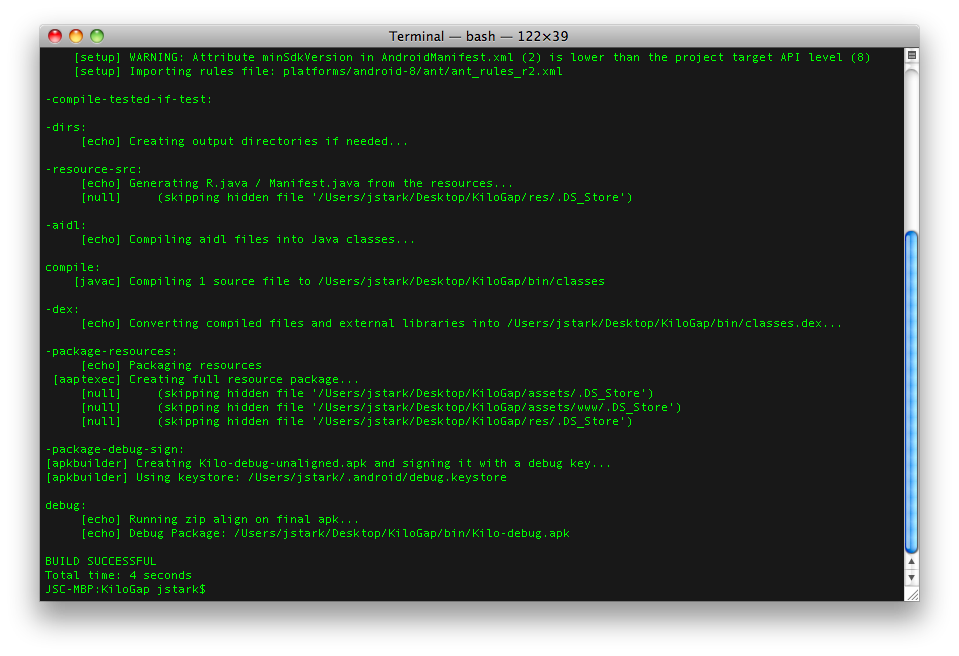Click the split pane icon above the scrollbar
The height and width of the screenshot is (656, 959).
click(910, 54)
